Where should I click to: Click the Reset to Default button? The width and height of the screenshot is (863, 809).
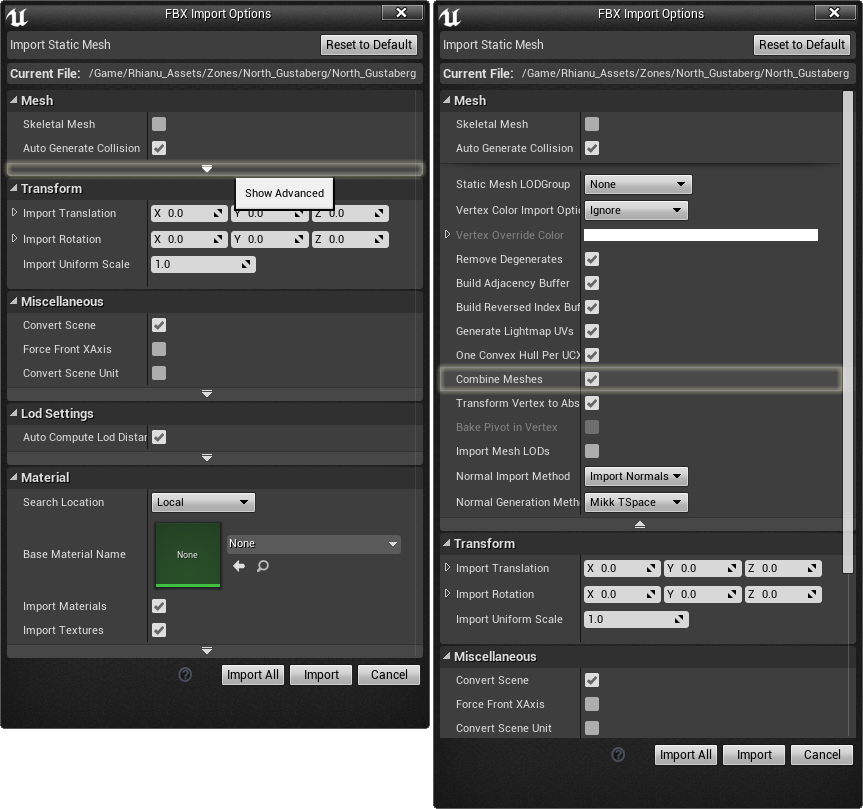[x=369, y=44]
